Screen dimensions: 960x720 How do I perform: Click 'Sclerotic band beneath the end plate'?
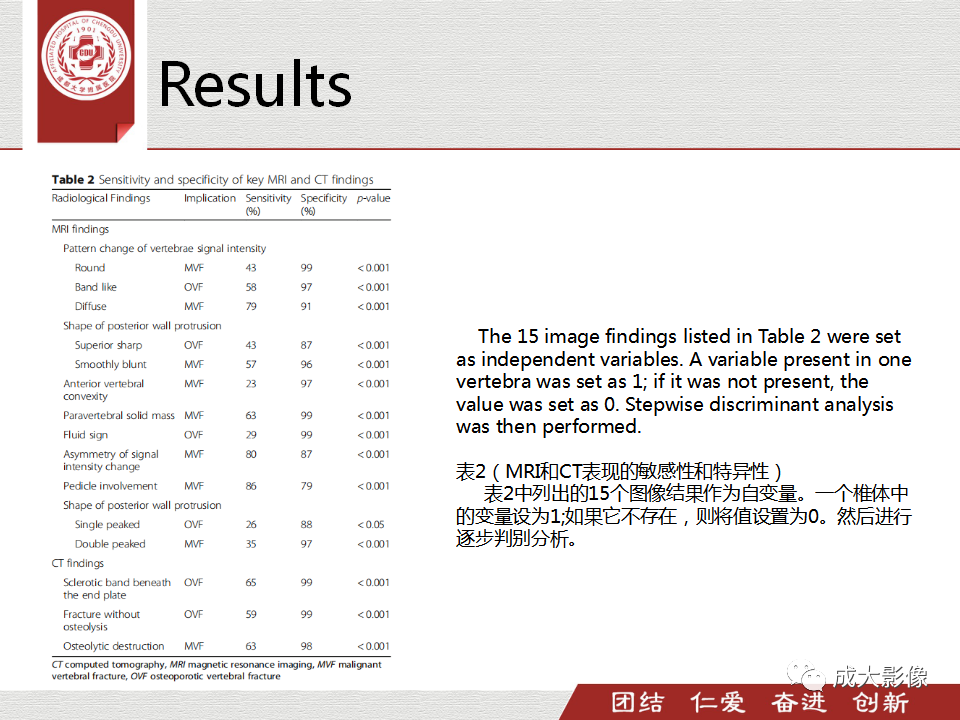click(x=117, y=588)
